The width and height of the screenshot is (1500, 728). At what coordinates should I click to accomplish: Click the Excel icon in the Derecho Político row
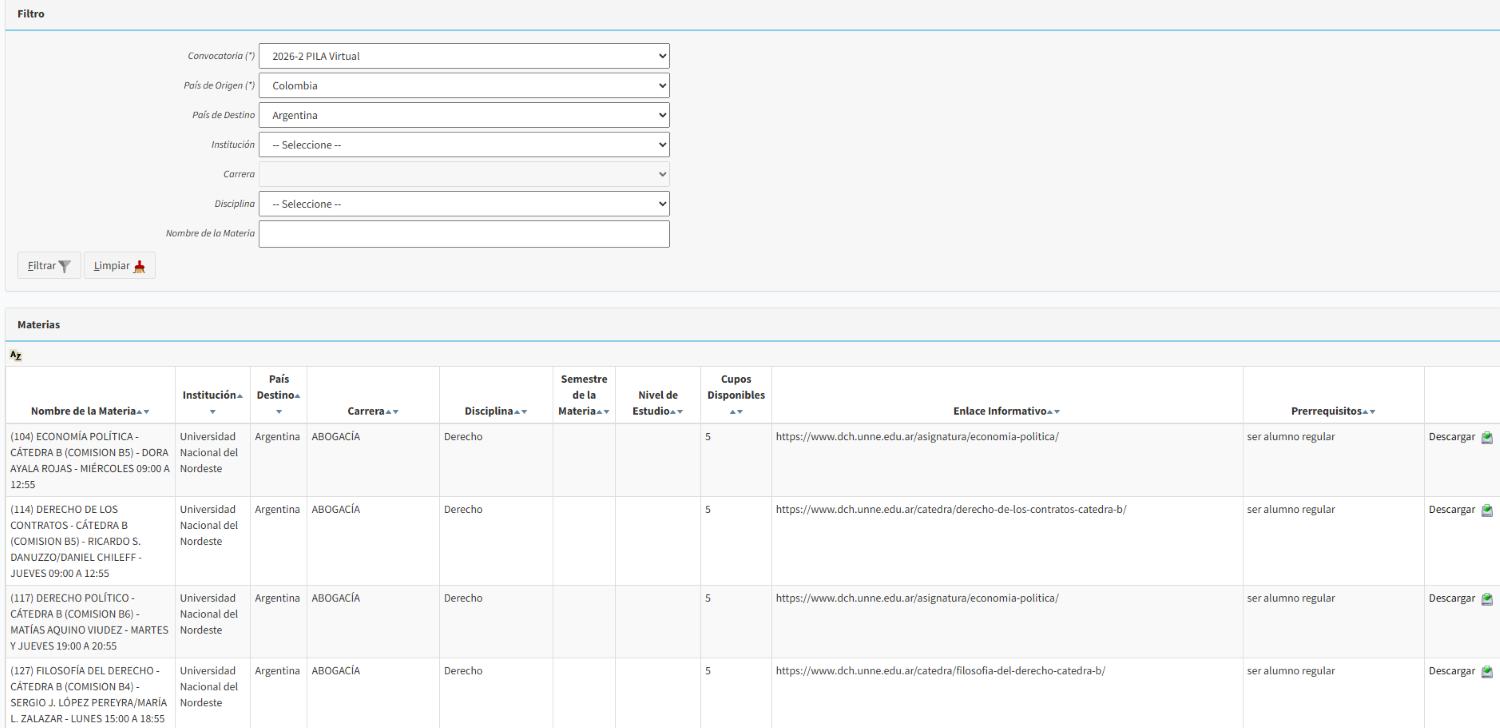[x=1487, y=599]
